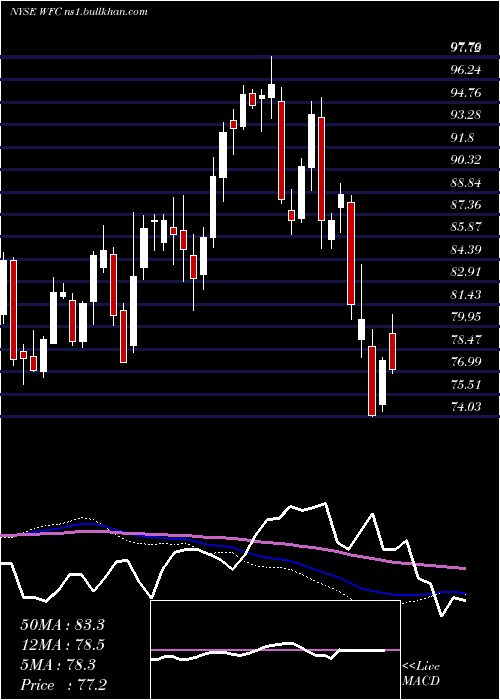Click the 93.28 price level label
The image size is (500, 700).
[466, 115]
